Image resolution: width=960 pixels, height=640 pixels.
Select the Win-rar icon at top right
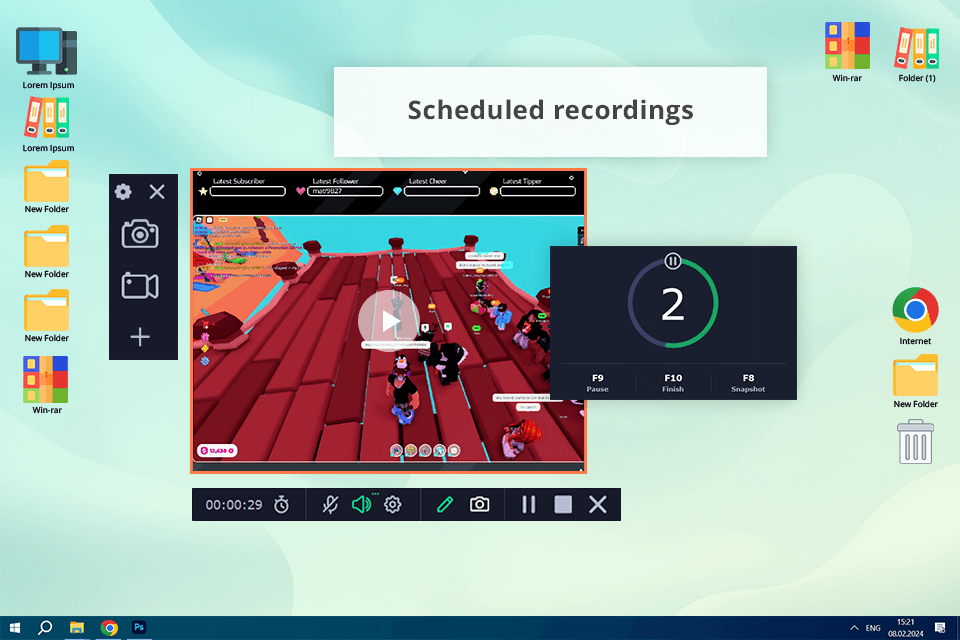pos(847,52)
